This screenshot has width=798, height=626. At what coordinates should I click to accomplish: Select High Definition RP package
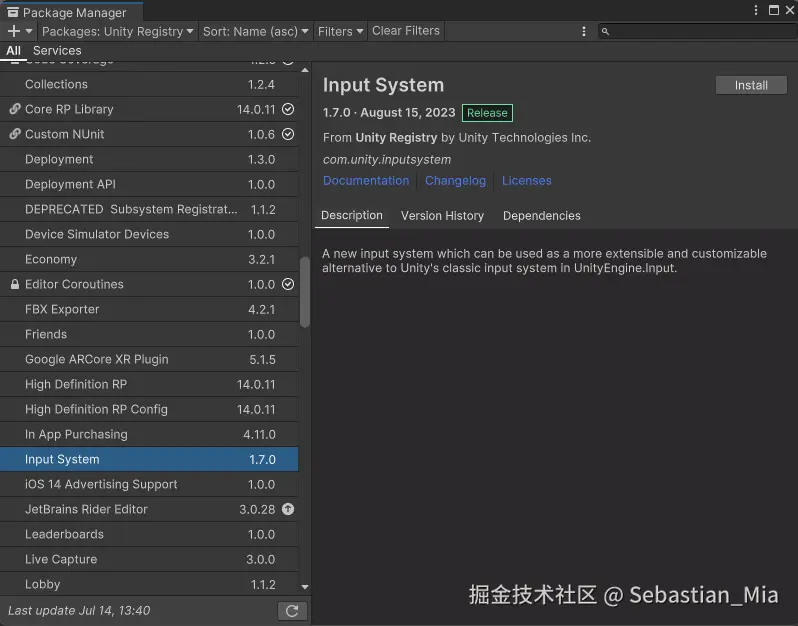149,384
